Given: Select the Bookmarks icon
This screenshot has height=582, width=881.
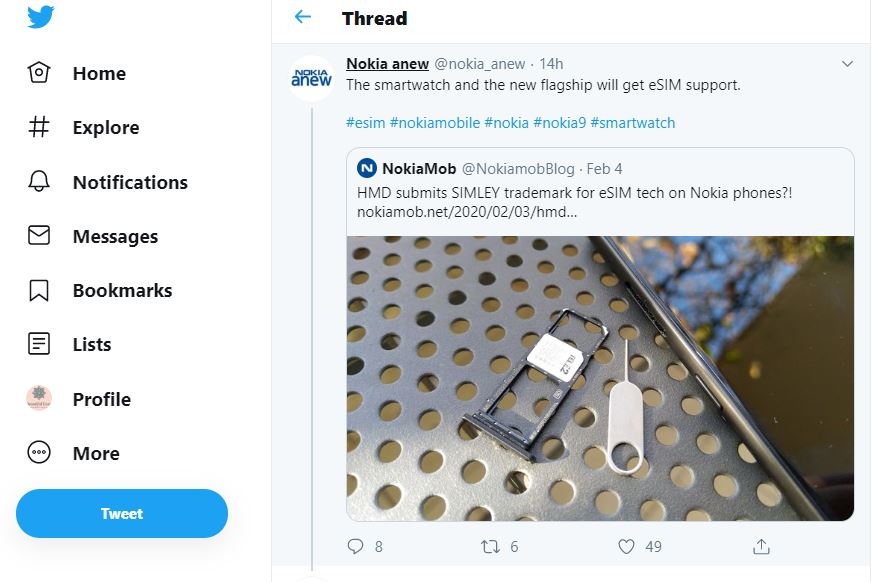Looking at the screenshot, I should (x=39, y=290).
